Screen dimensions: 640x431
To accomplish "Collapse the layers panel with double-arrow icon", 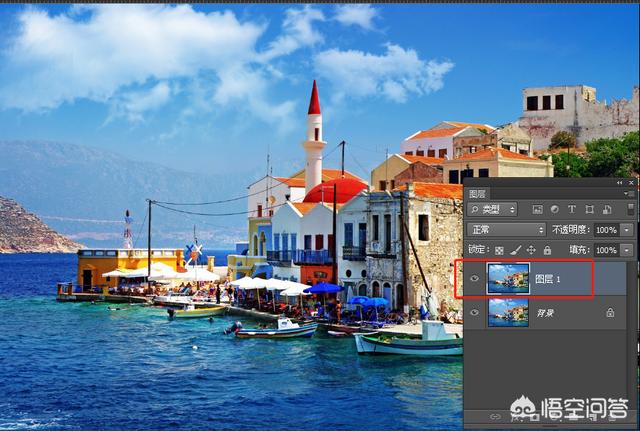I will tap(620, 183).
